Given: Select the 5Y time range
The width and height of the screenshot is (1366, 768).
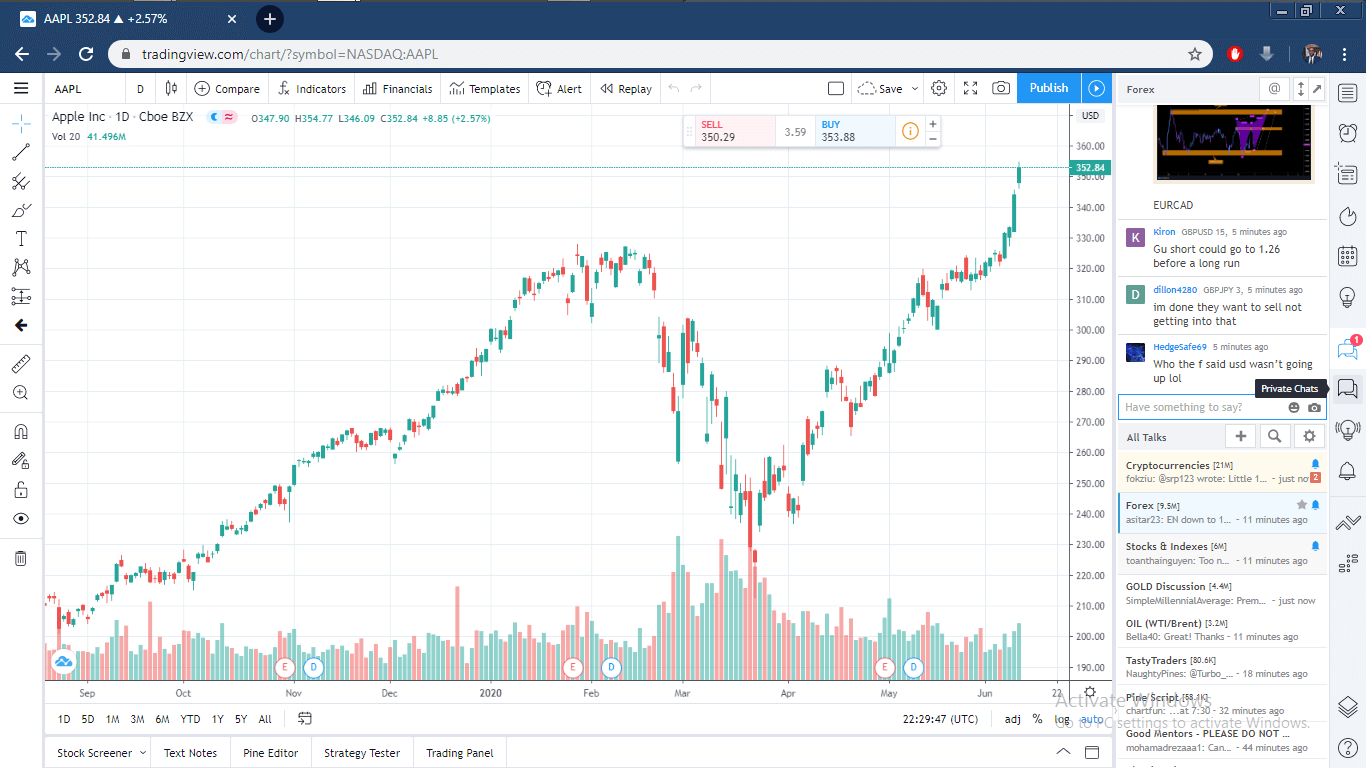Looking at the screenshot, I should click(241, 719).
